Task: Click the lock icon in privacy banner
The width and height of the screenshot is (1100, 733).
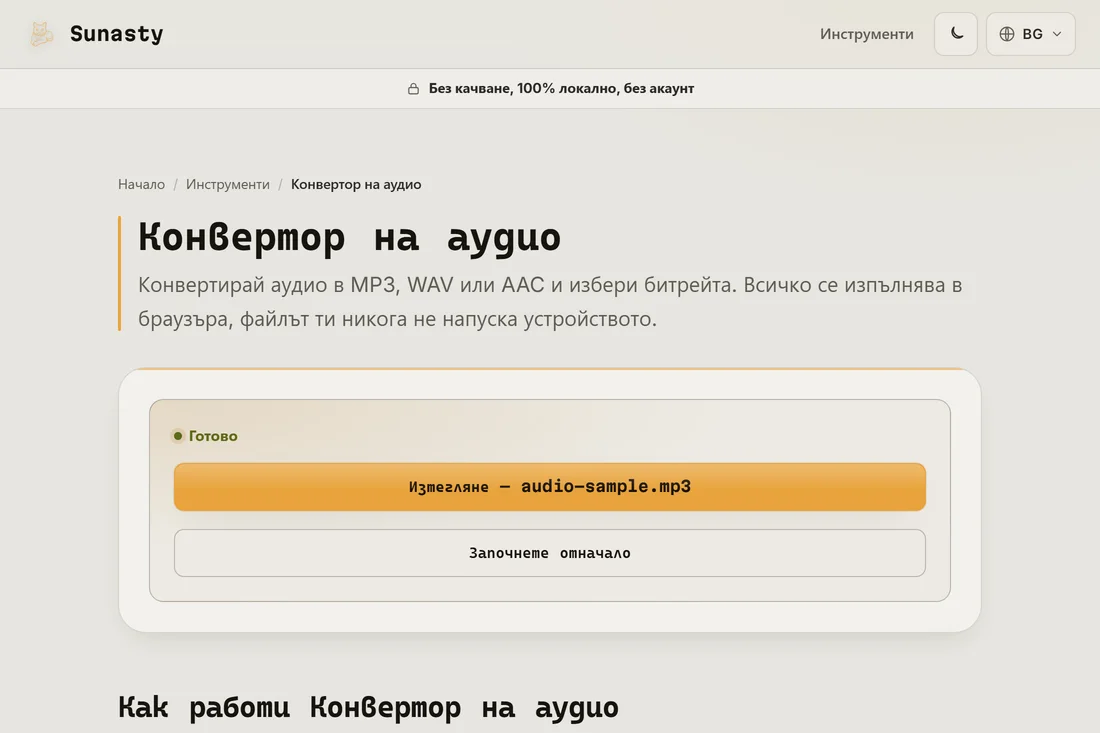Action: click(x=413, y=88)
